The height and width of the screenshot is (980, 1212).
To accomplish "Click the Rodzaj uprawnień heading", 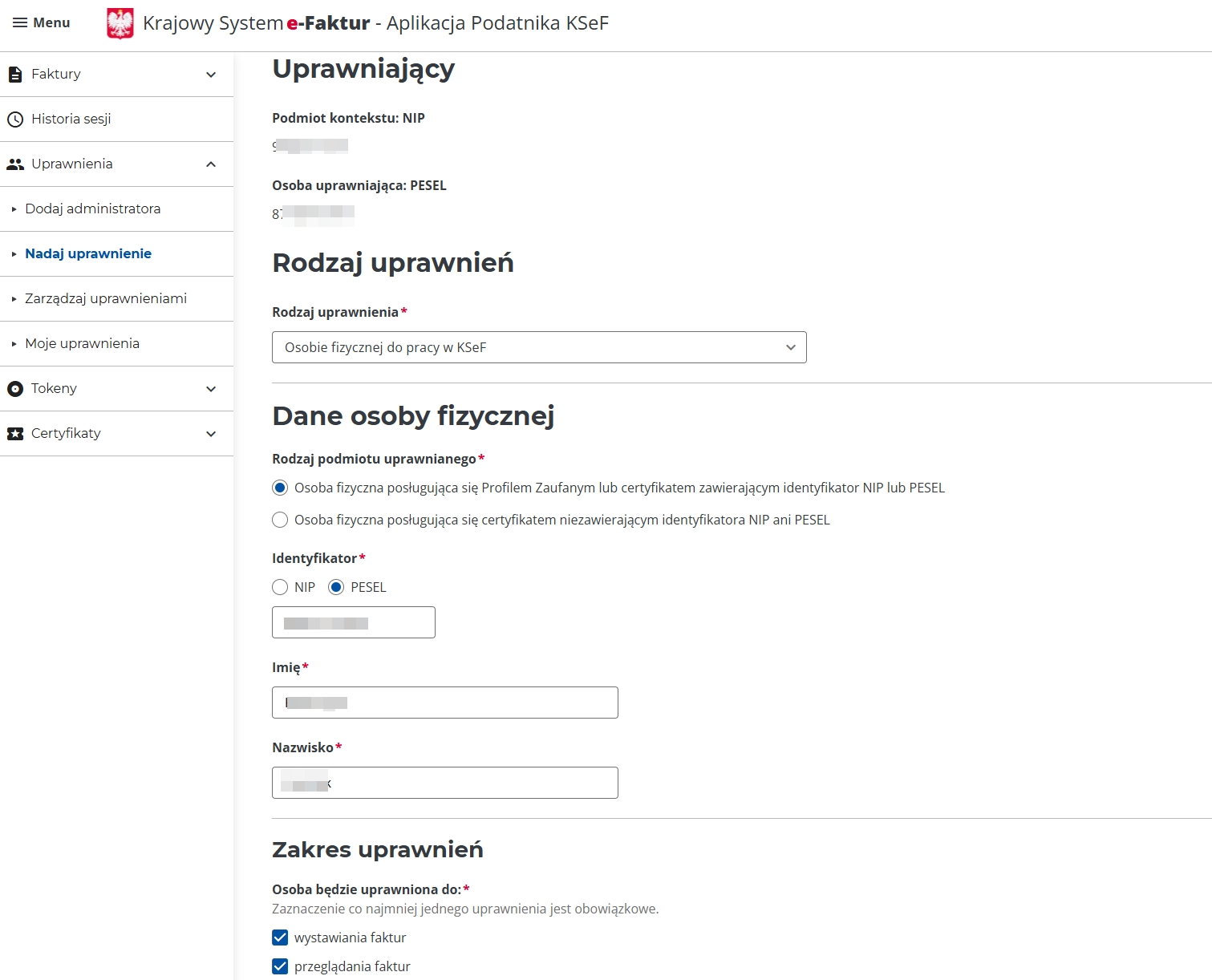I will click(x=393, y=263).
